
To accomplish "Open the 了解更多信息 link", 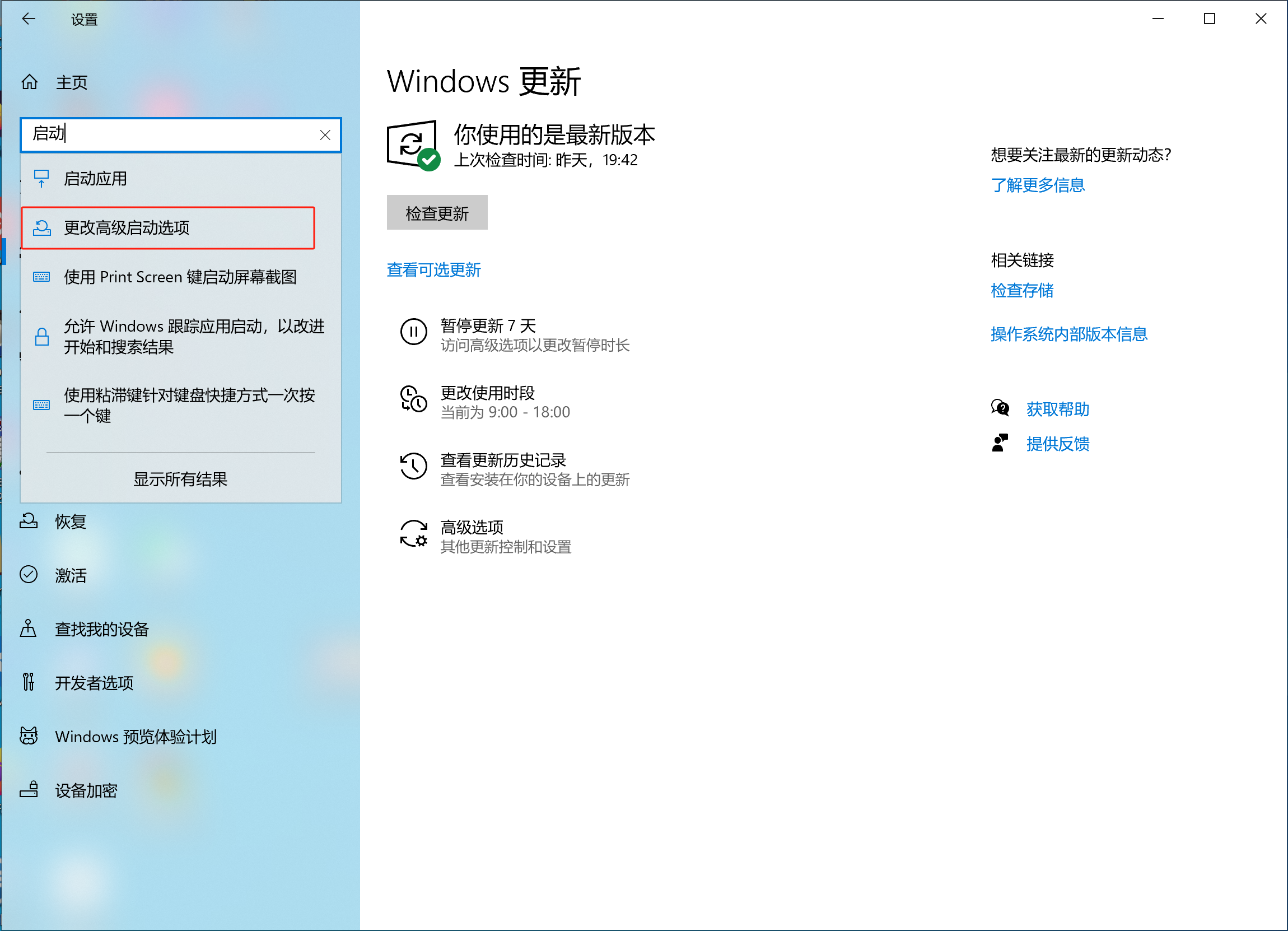I will click(1038, 185).
